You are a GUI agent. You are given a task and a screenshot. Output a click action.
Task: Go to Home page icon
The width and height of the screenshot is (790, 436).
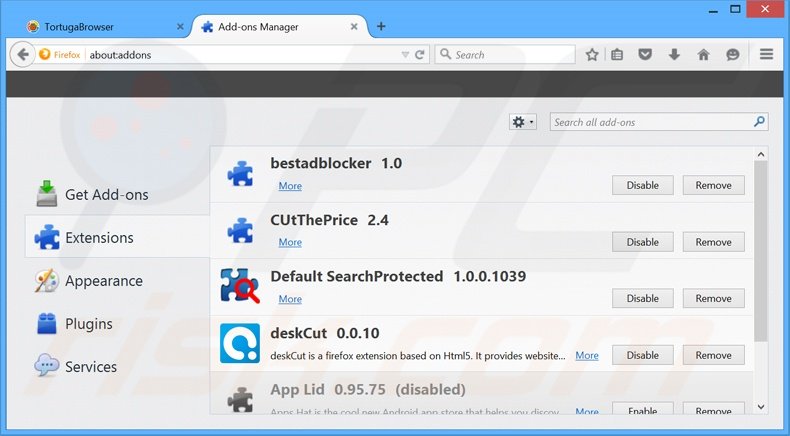coord(703,54)
